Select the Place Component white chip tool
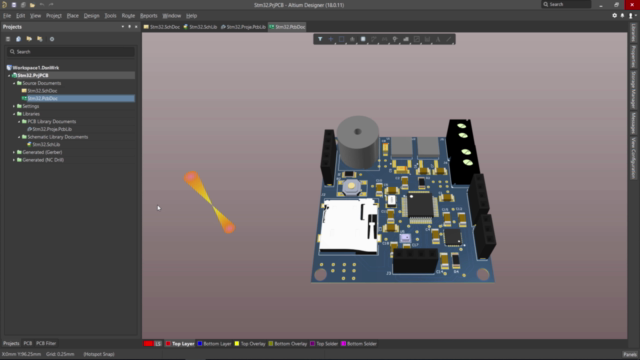The width and height of the screenshot is (640, 360). 363,39
